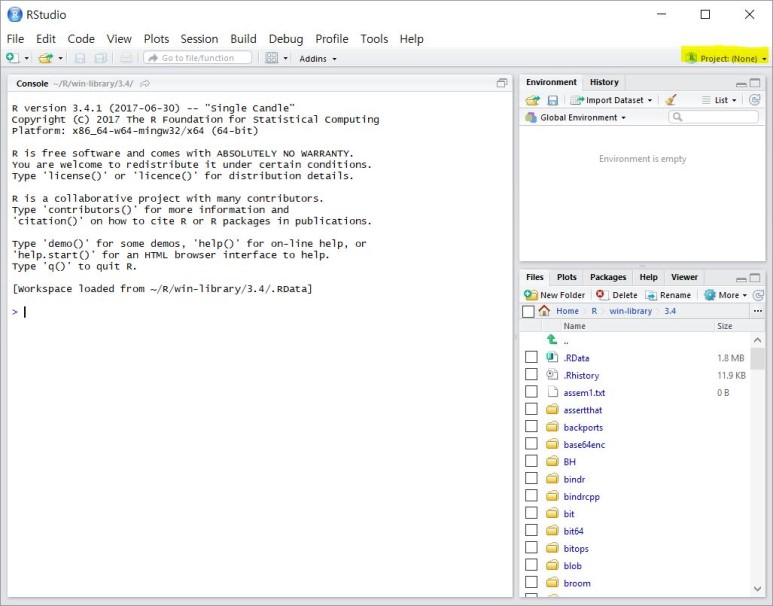Click the .Rhistory file icon
Image resolution: width=773 pixels, height=606 pixels.
[552, 375]
